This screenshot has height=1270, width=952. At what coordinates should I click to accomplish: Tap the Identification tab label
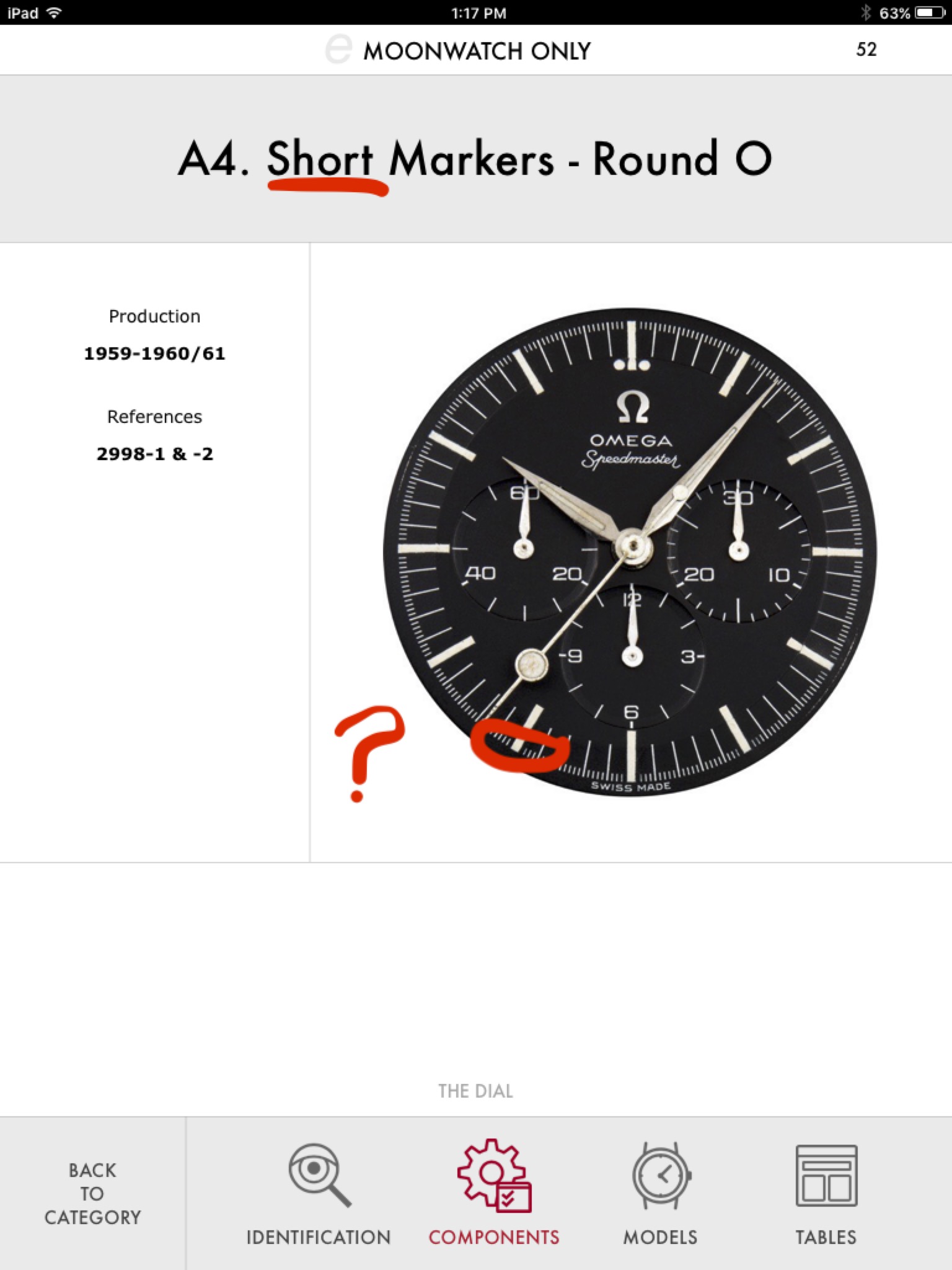pyautogui.click(x=319, y=1237)
